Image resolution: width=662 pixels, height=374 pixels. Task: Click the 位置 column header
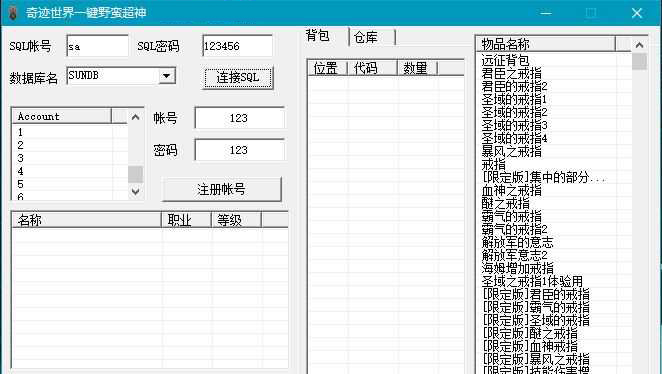pos(327,68)
